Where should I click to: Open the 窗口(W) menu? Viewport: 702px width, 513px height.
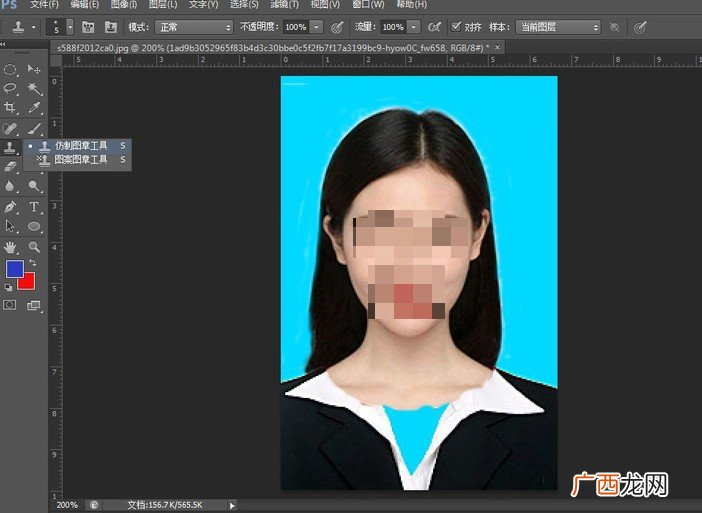pyautogui.click(x=368, y=4)
